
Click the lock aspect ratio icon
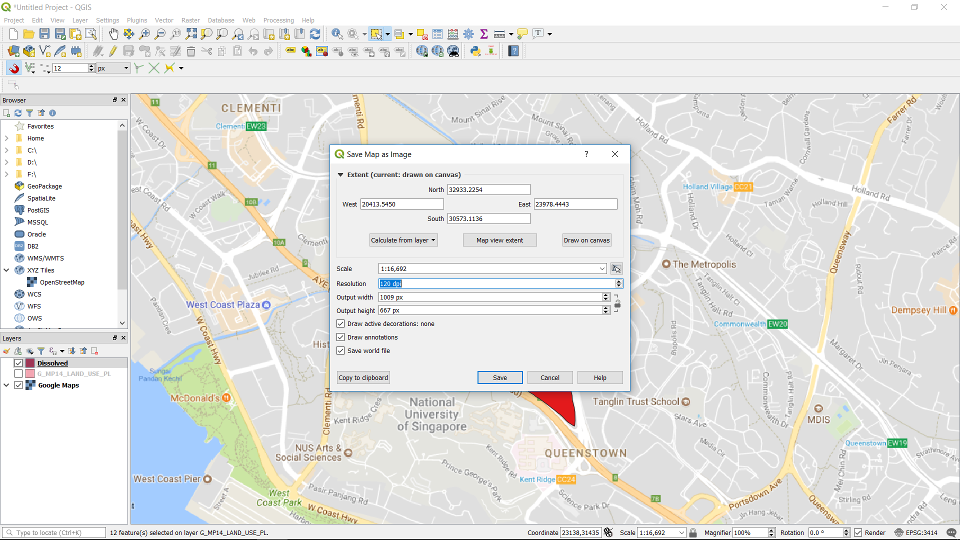616,303
